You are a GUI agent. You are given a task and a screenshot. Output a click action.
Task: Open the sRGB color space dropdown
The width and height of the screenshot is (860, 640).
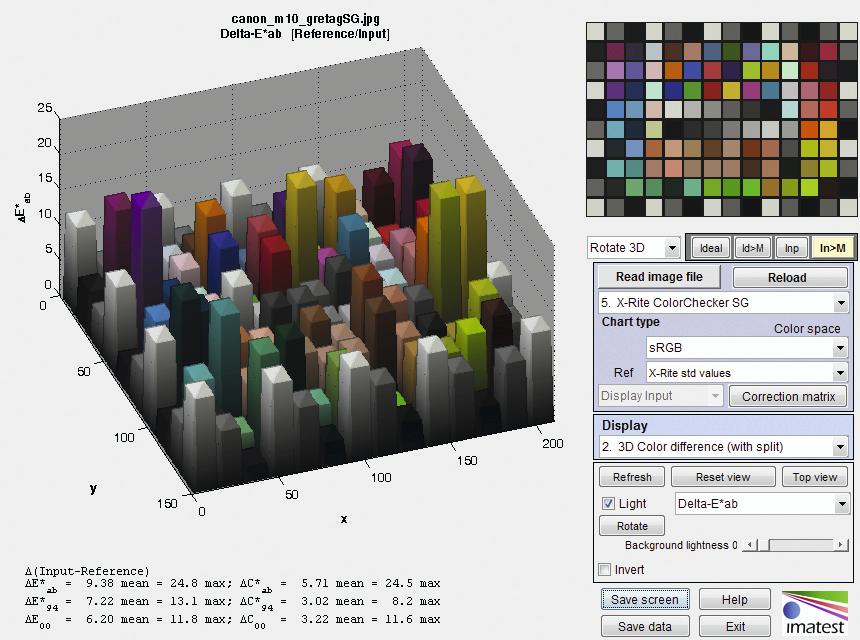pyautogui.click(x=747, y=348)
